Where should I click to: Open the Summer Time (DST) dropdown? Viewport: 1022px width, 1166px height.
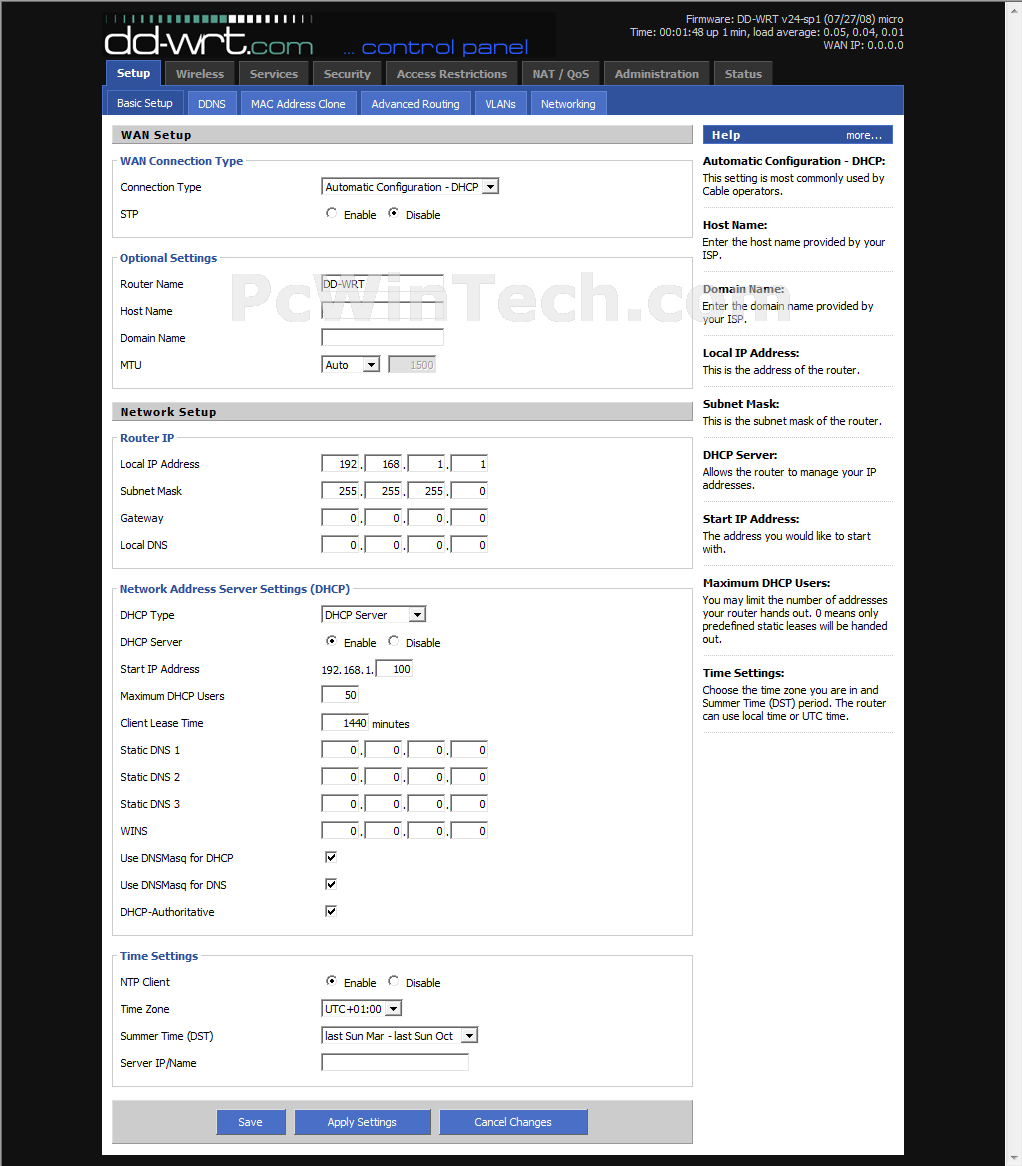[x=399, y=1036]
